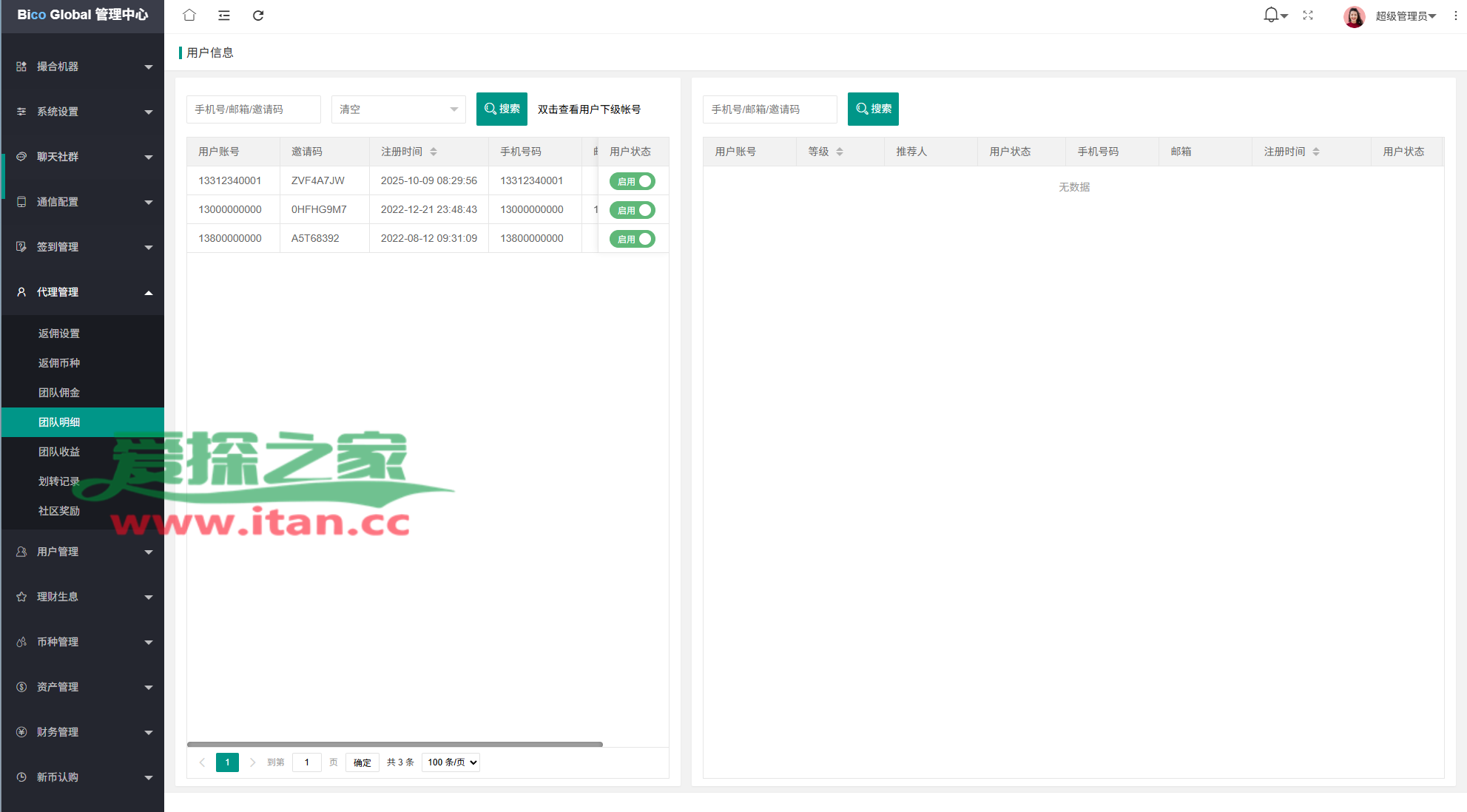Open the notification bell
Screen dimensions: 1467x812
[x=1271, y=16]
